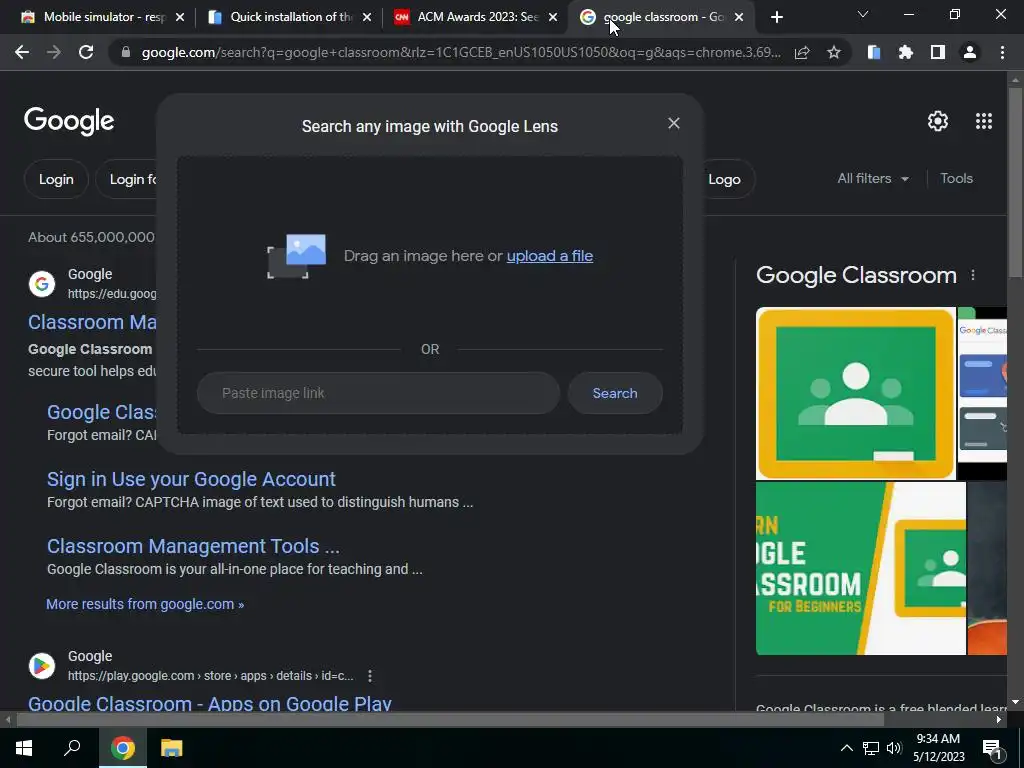
Task: Click More results from google.com
Action: (x=145, y=604)
